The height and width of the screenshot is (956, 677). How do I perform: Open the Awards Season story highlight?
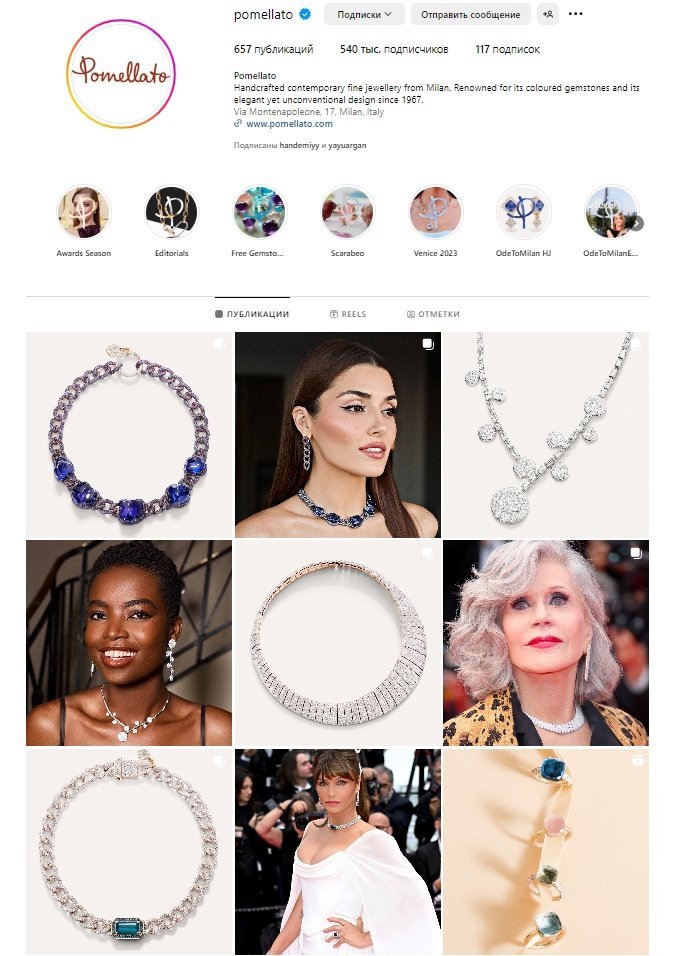[84, 212]
